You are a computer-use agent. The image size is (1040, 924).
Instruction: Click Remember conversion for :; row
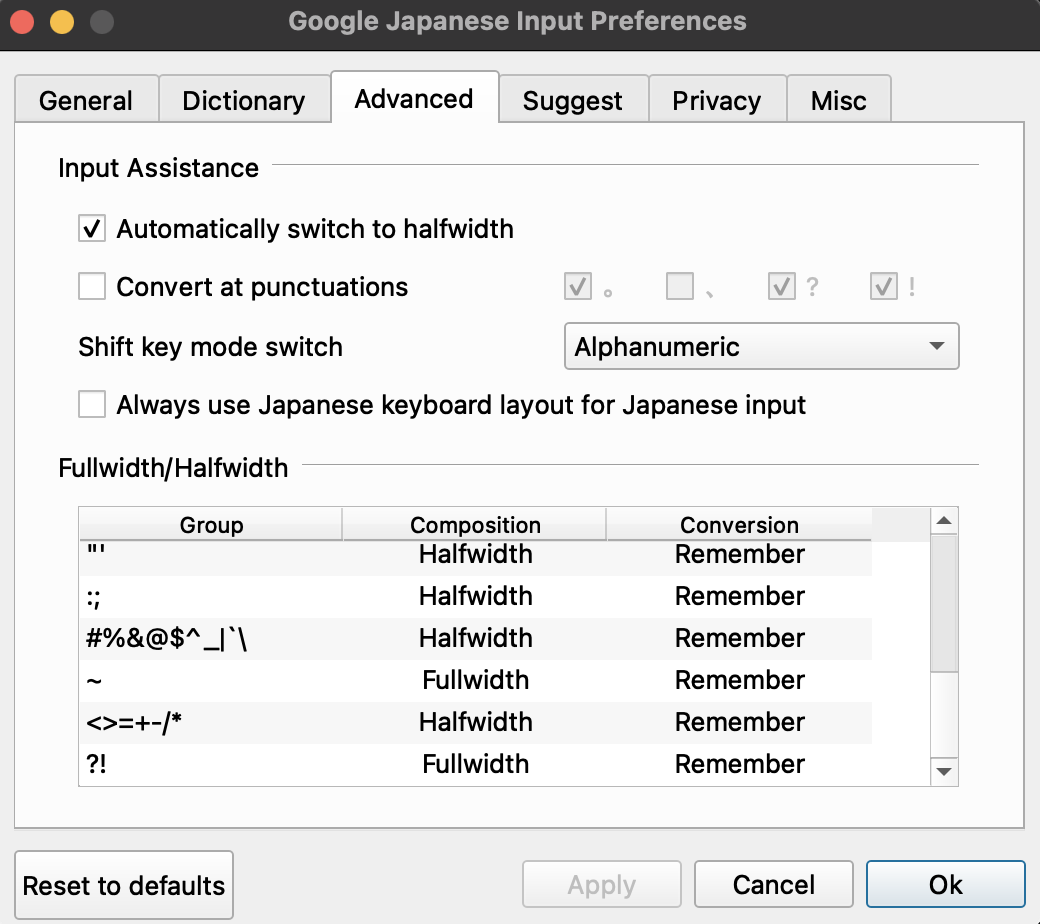point(740,596)
